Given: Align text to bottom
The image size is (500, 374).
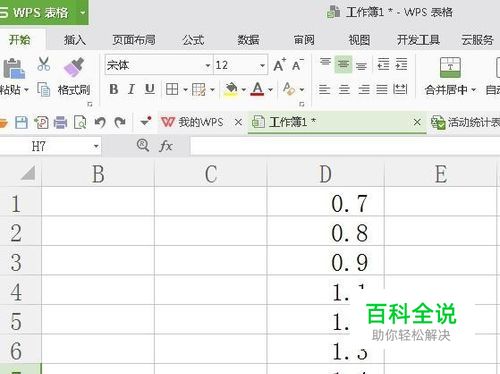Looking at the screenshot, I should (361, 65).
